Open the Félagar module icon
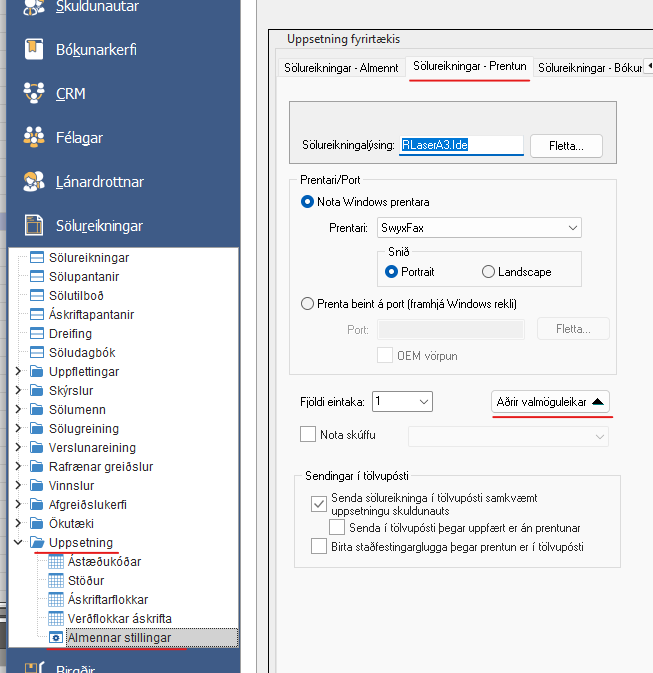This screenshot has height=673, width=653. tap(35, 138)
